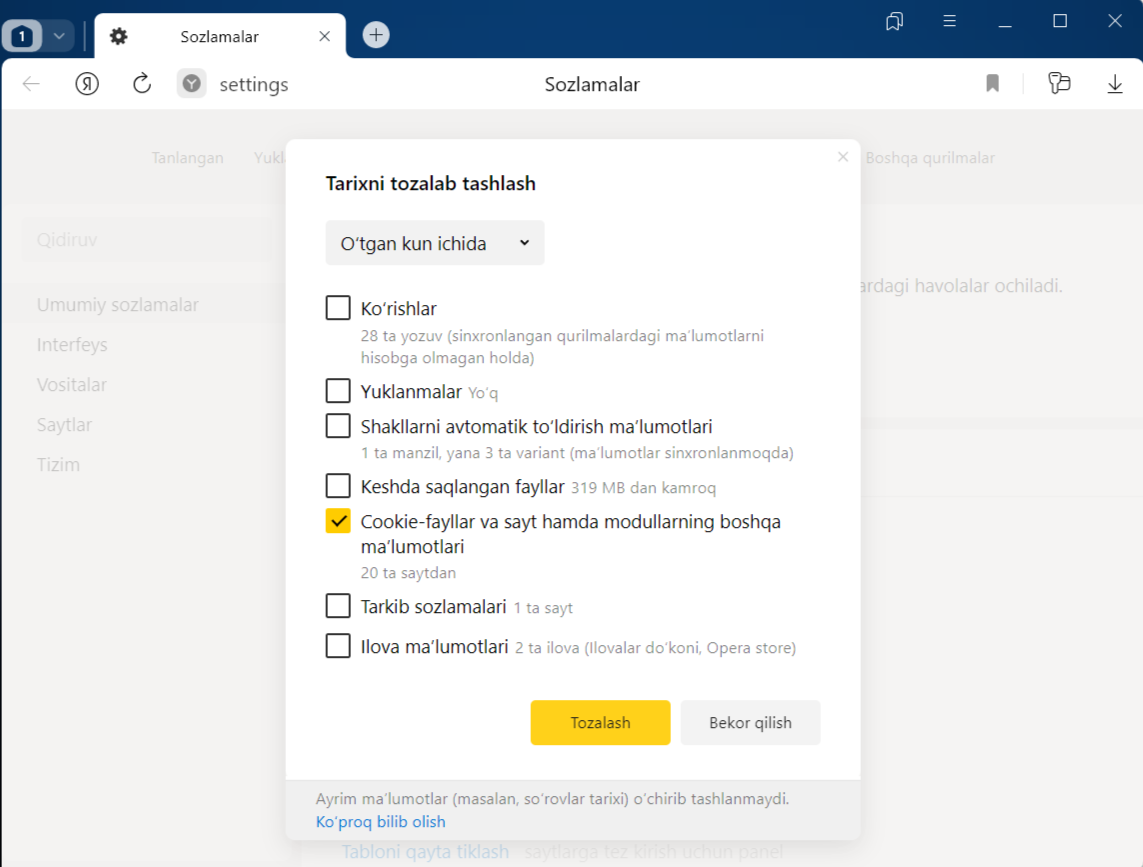Open the bookmarks panel icon in title bar

click(895, 21)
